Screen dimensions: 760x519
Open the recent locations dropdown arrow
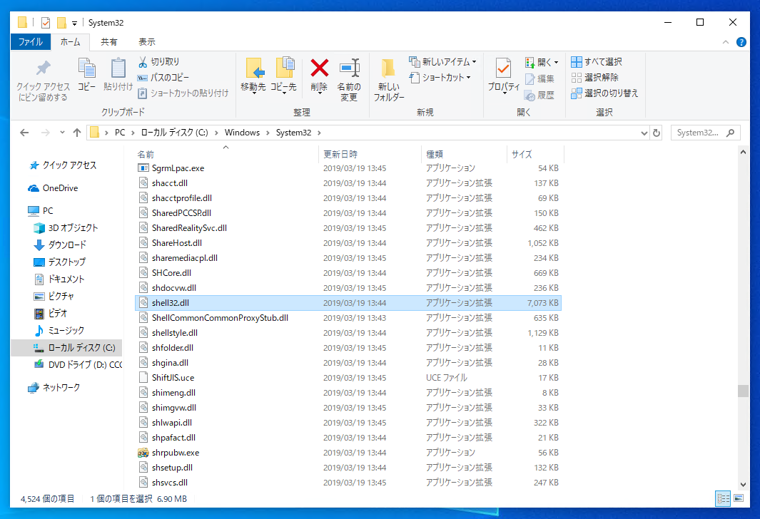coord(62,133)
